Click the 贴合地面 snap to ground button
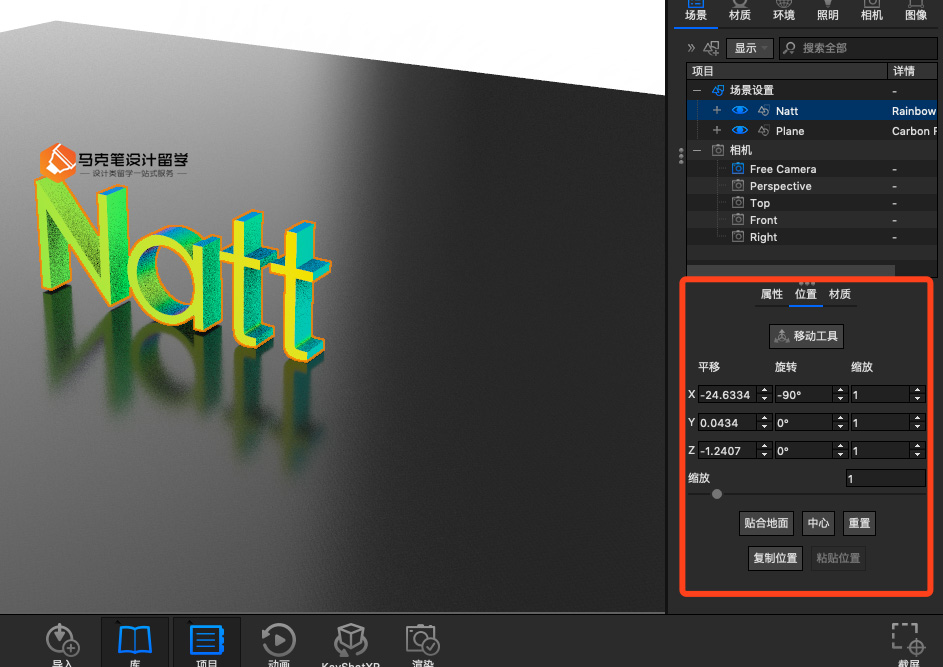This screenshot has width=943, height=667. coord(766,523)
